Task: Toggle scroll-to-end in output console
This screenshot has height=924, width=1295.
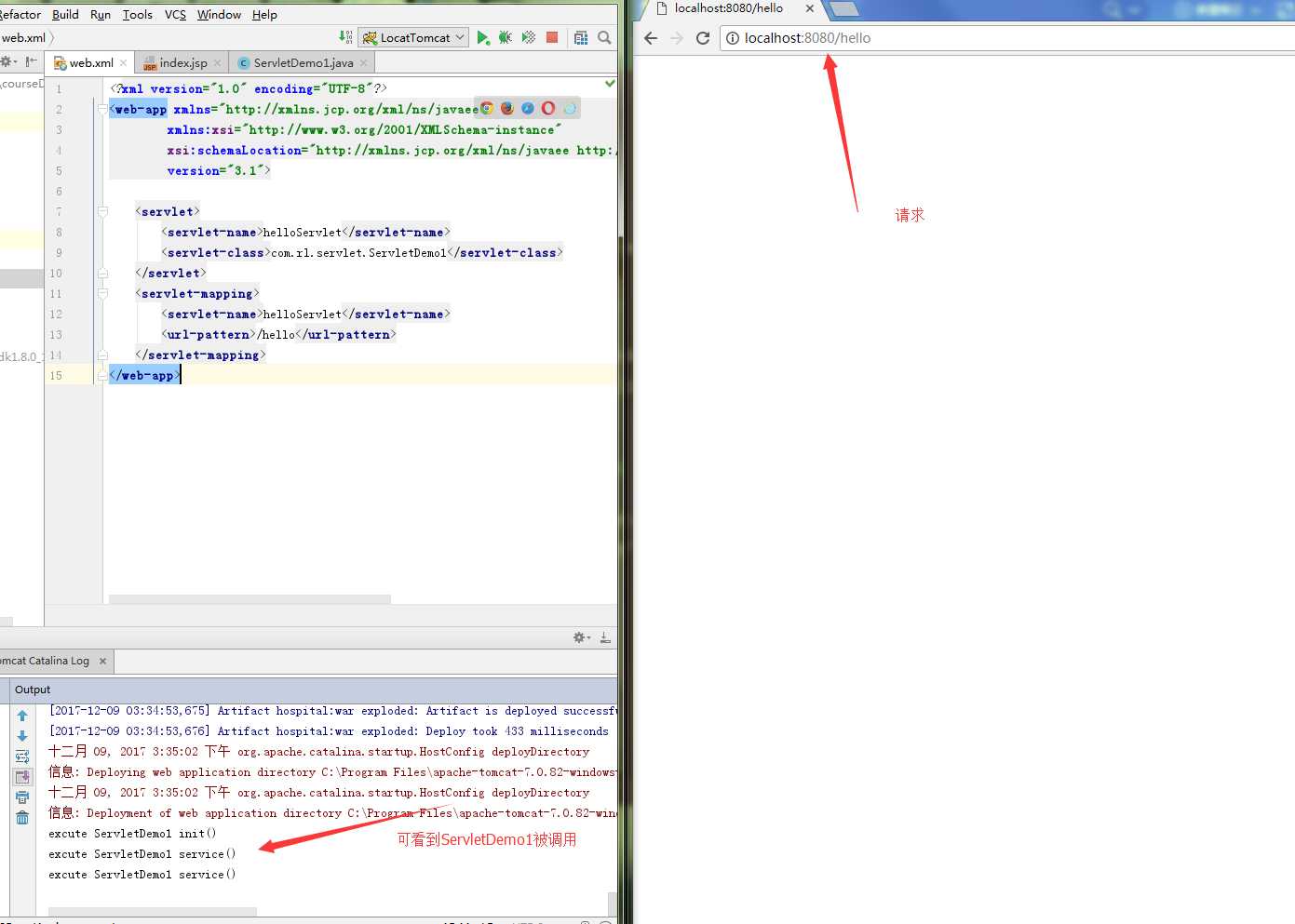Action: (x=22, y=777)
